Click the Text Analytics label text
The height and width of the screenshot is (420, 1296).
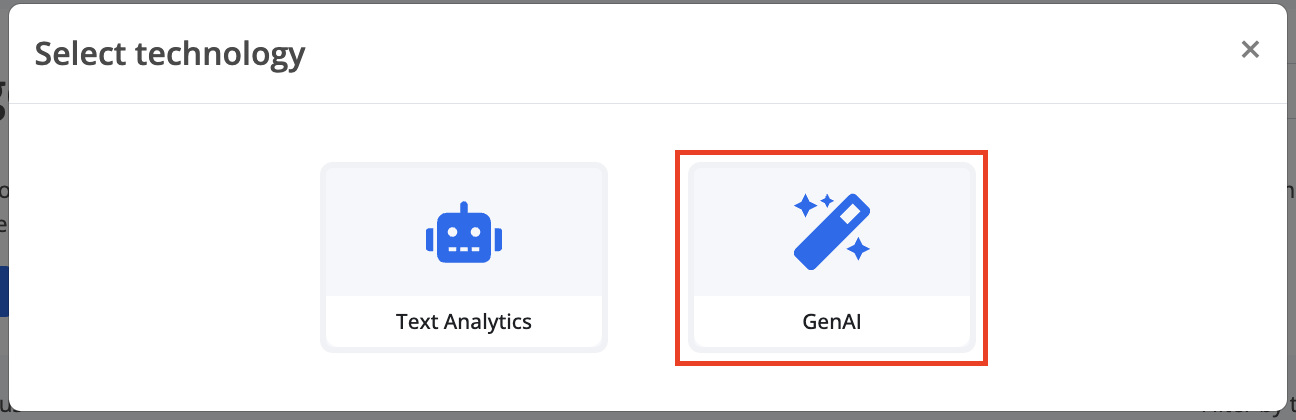[464, 322]
